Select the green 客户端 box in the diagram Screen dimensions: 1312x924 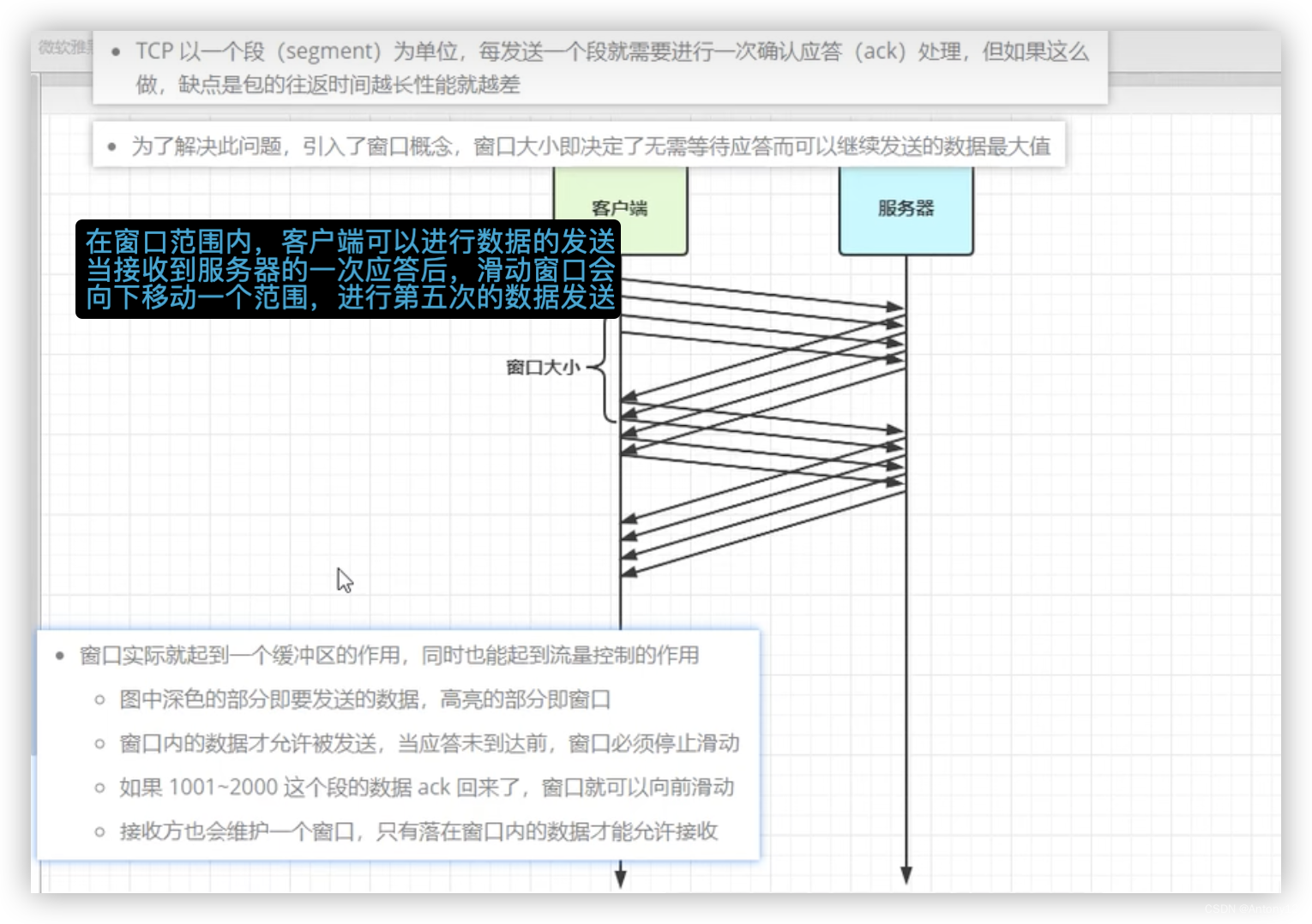point(620,210)
